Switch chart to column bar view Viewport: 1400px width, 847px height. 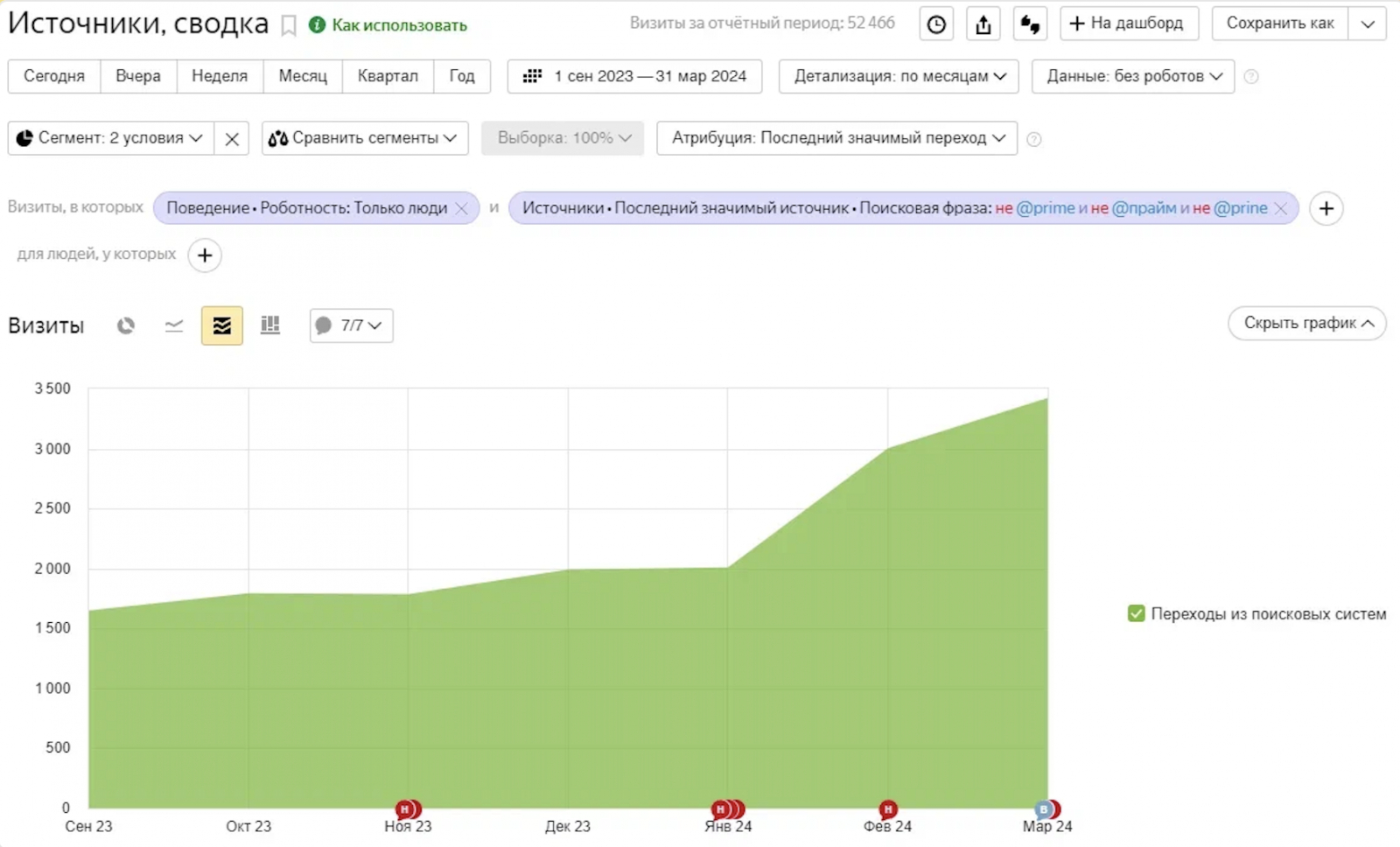pyautogui.click(x=270, y=325)
